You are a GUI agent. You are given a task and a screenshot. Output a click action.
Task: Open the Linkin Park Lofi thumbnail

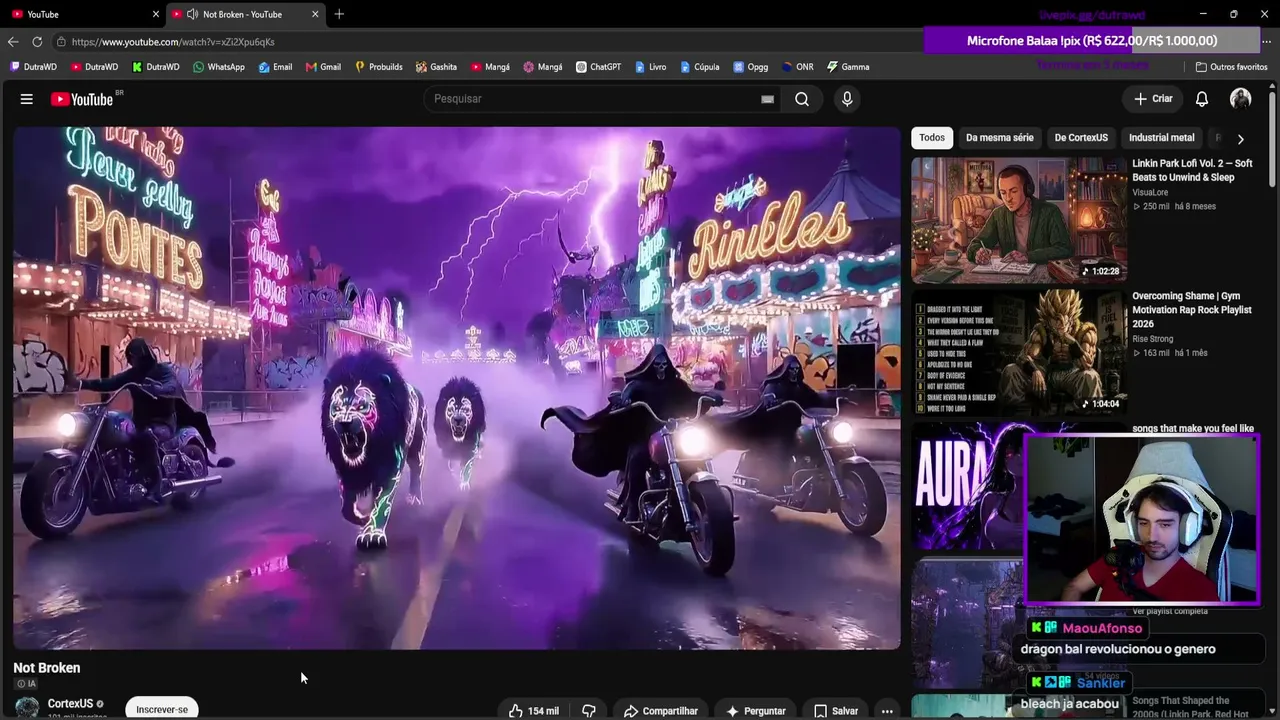1019,220
